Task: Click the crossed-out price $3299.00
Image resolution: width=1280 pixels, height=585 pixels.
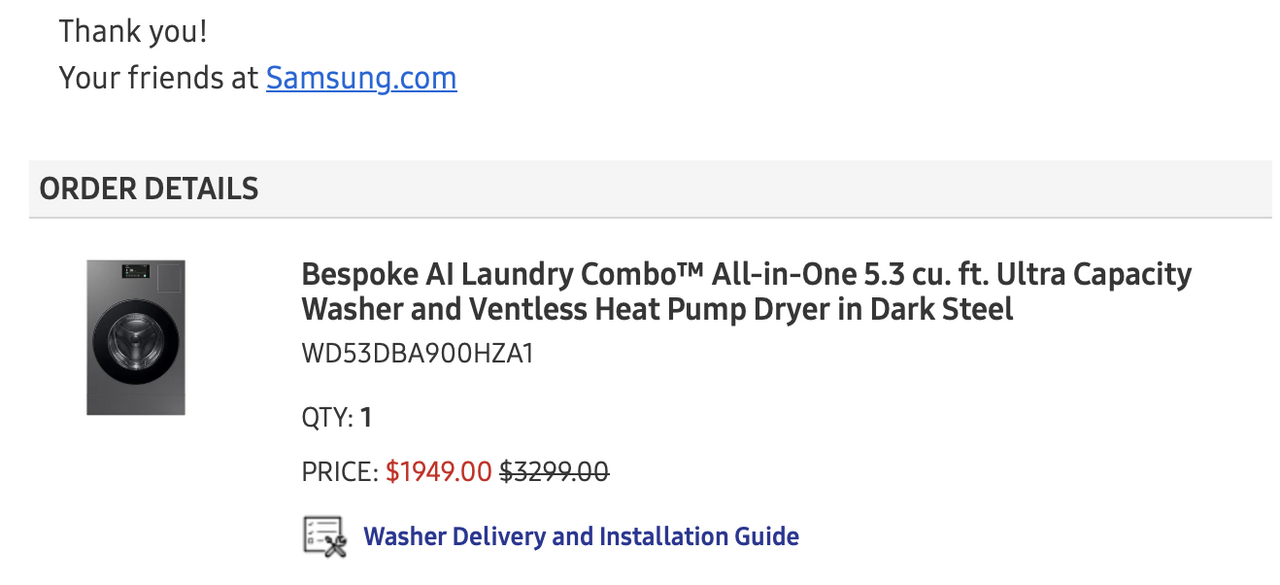Action: click(x=553, y=471)
